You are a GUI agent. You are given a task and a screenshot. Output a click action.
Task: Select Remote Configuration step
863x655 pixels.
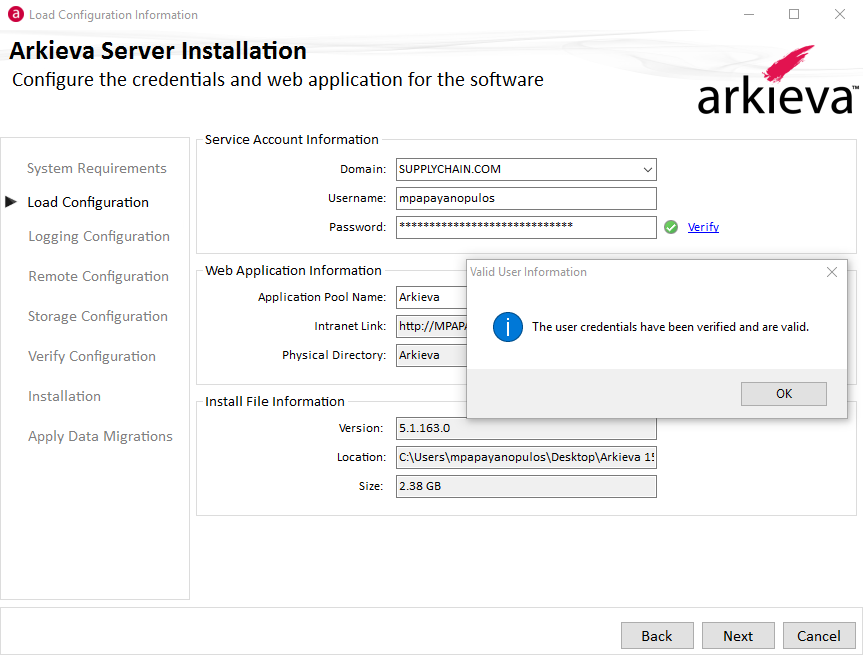coord(99,276)
